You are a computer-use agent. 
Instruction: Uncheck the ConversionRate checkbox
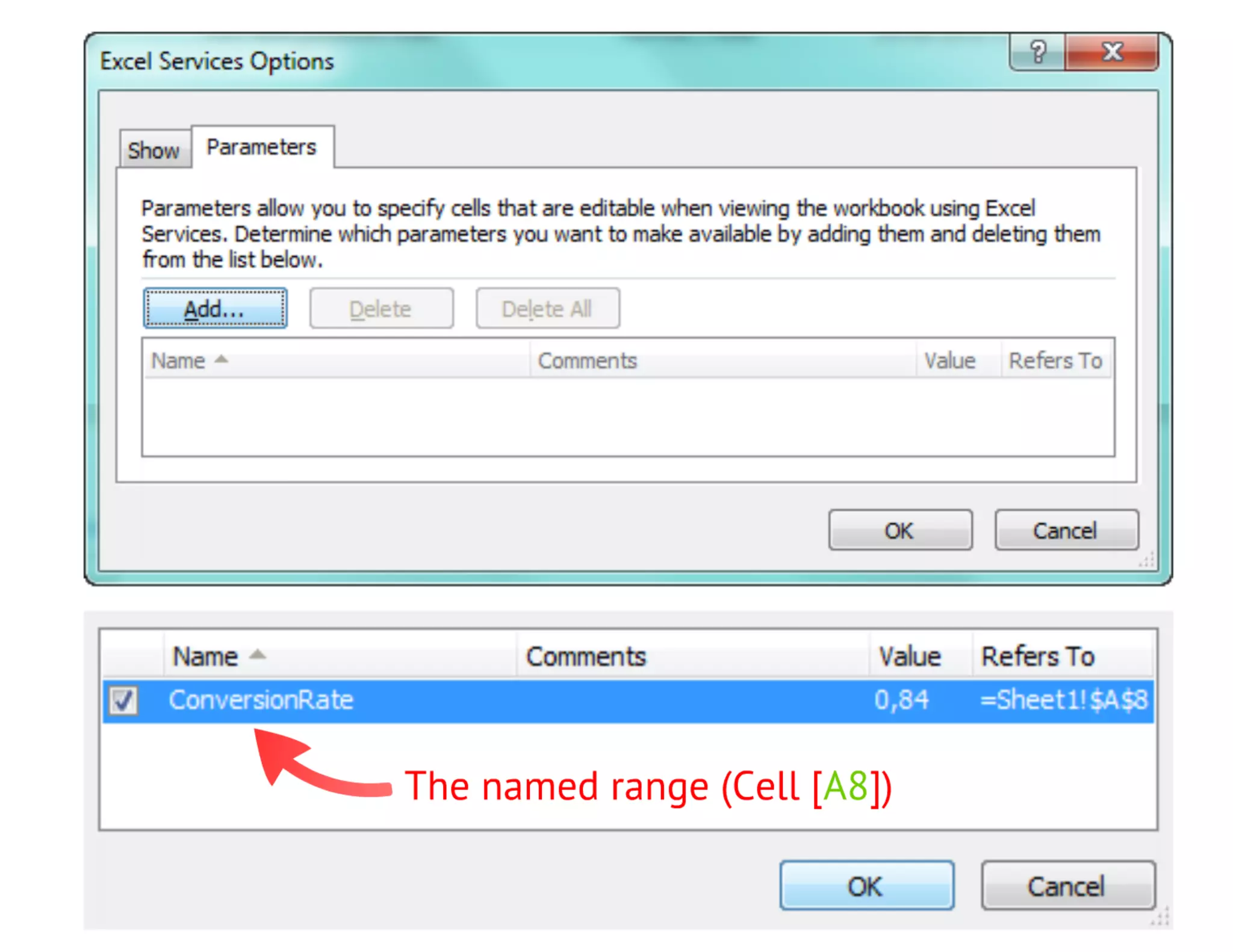coord(124,700)
